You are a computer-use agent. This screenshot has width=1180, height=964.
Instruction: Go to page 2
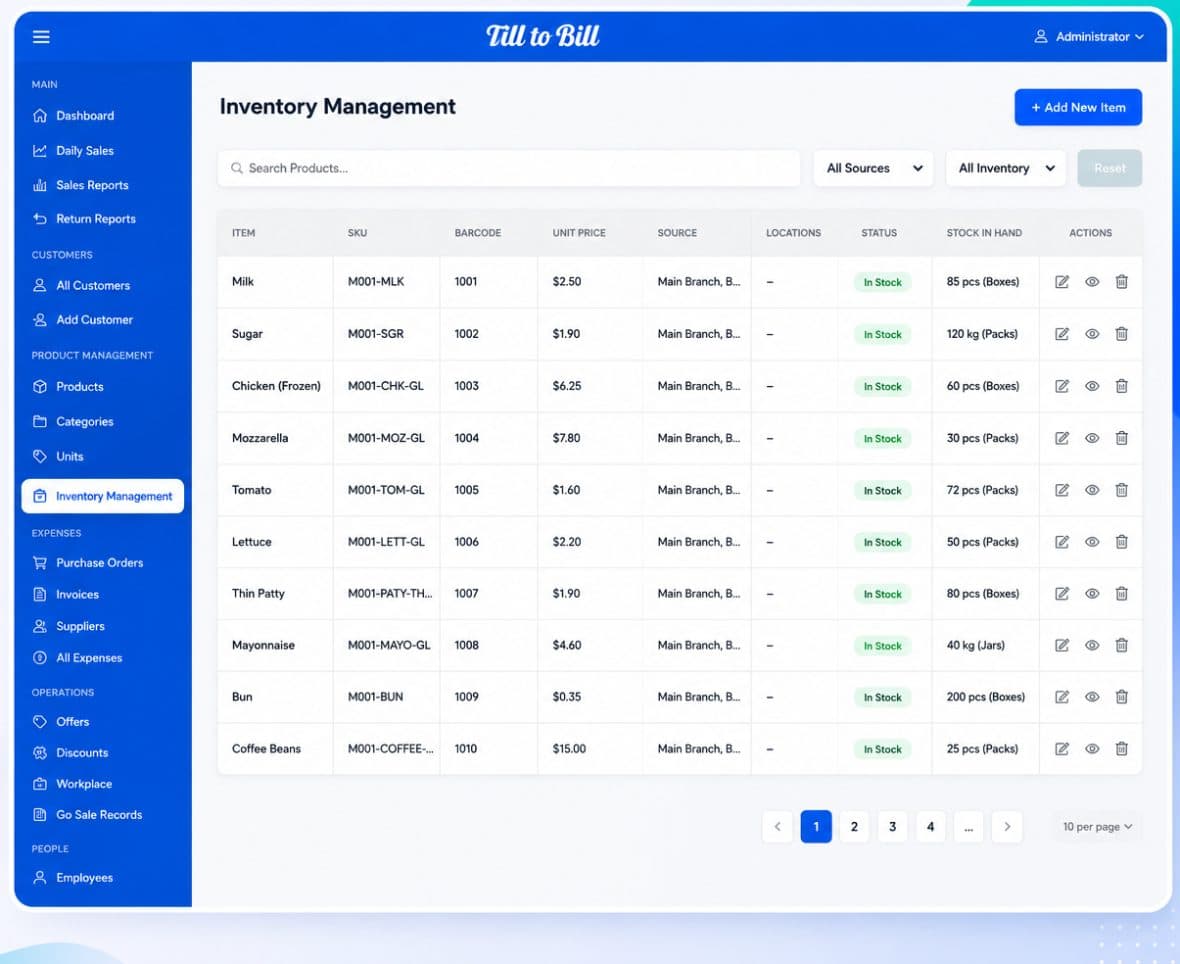854,827
